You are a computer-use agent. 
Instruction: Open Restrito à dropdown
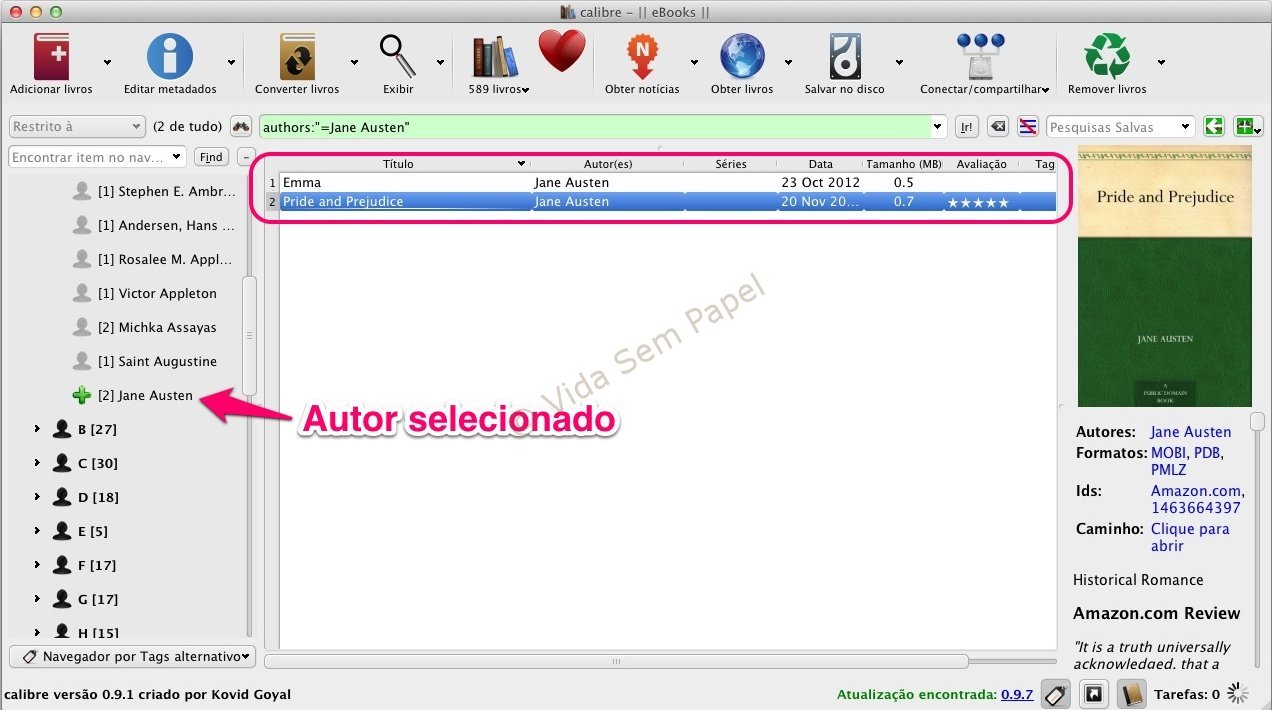[x=77, y=127]
